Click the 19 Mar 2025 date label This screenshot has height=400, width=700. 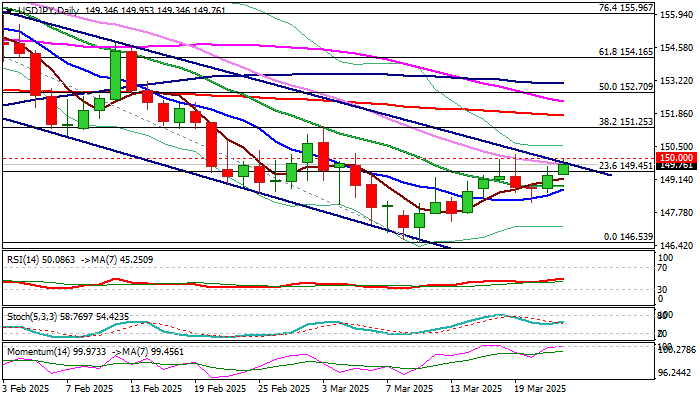click(540, 388)
